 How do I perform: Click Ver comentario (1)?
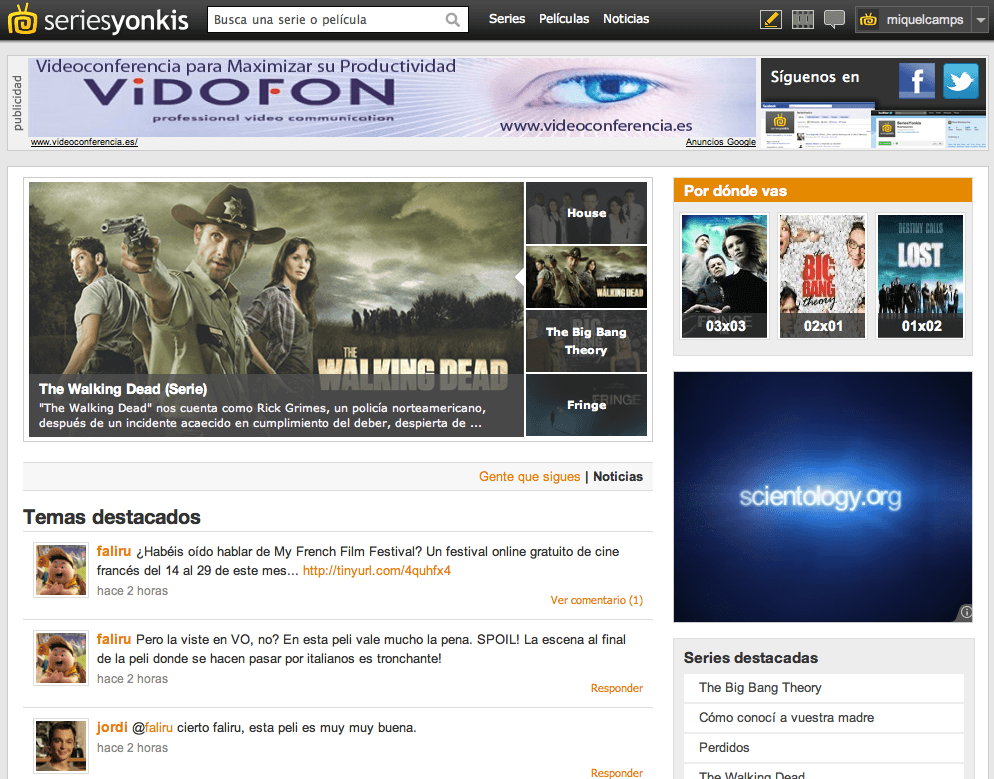click(597, 600)
